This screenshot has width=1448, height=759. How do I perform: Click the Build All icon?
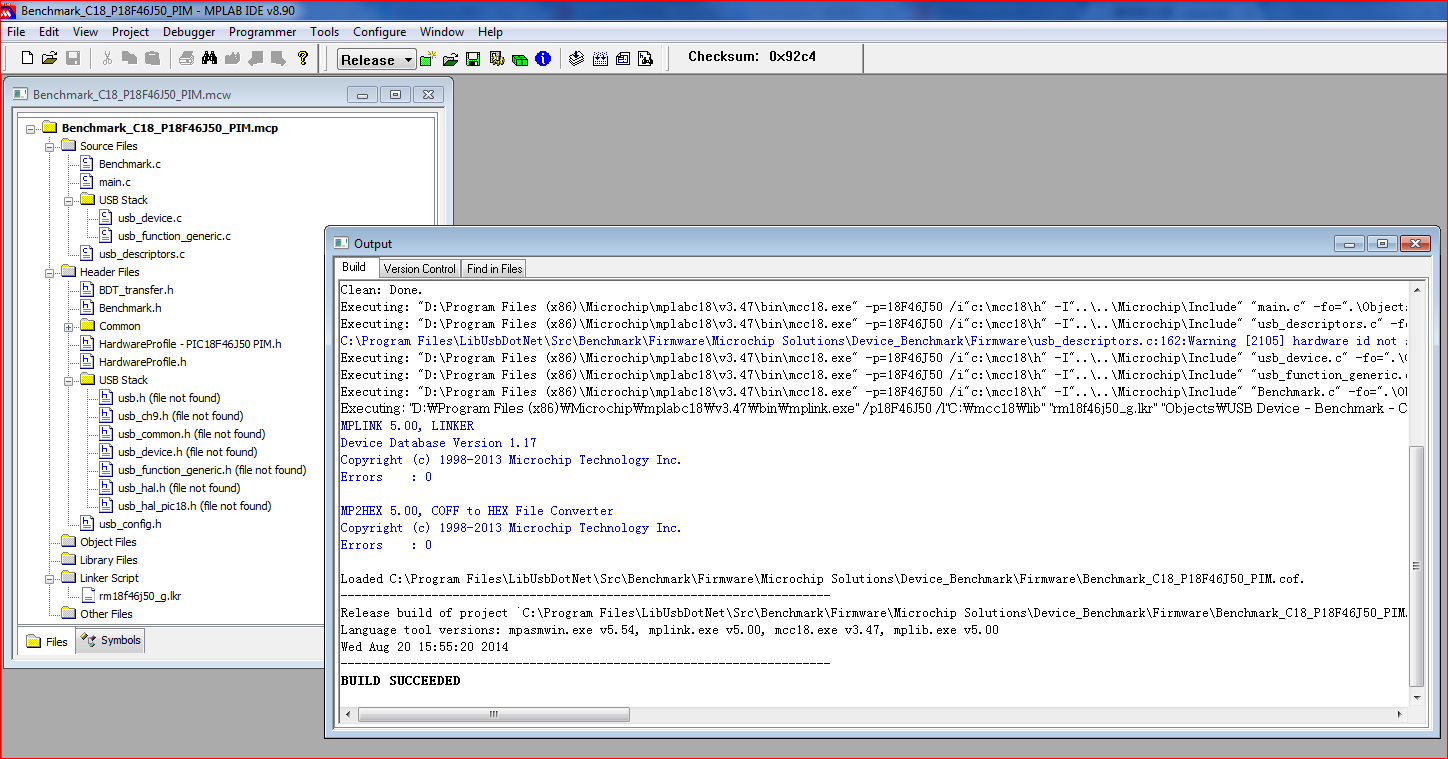click(600, 59)
